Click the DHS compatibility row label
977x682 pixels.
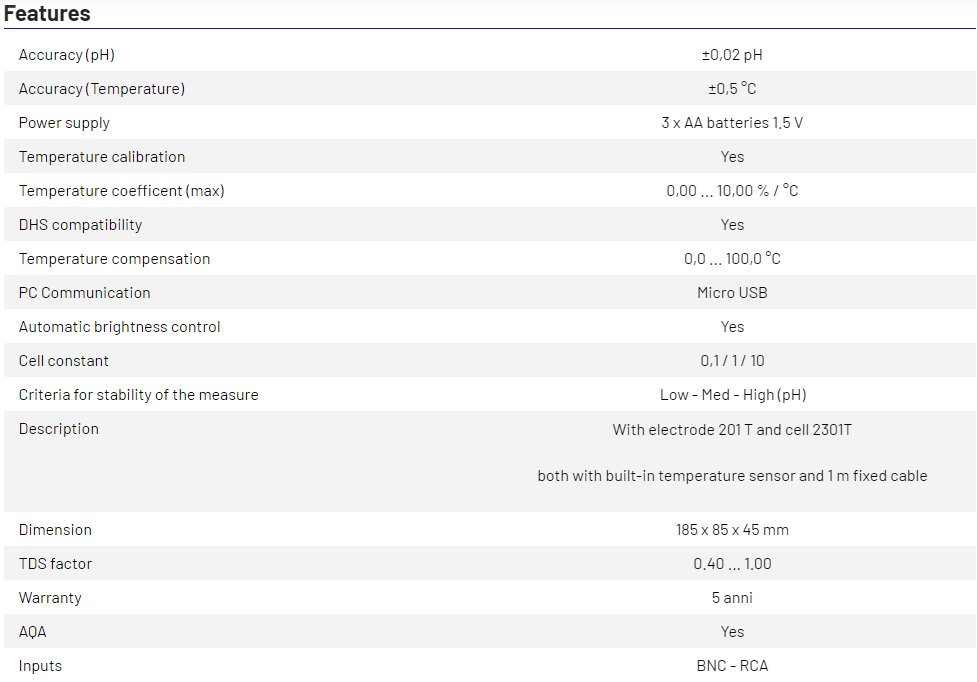pos(80,225)
